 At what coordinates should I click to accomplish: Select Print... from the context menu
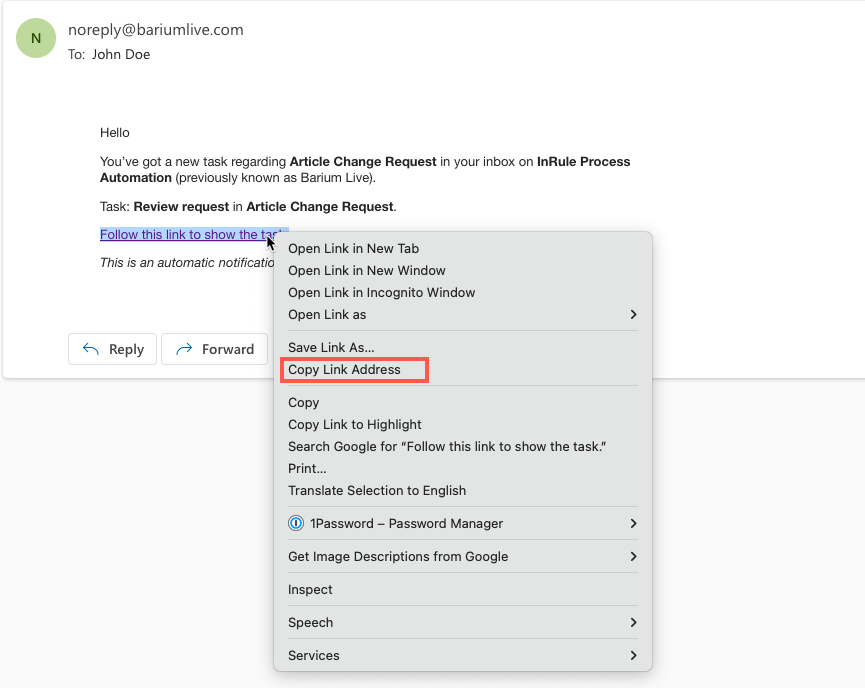306,468
